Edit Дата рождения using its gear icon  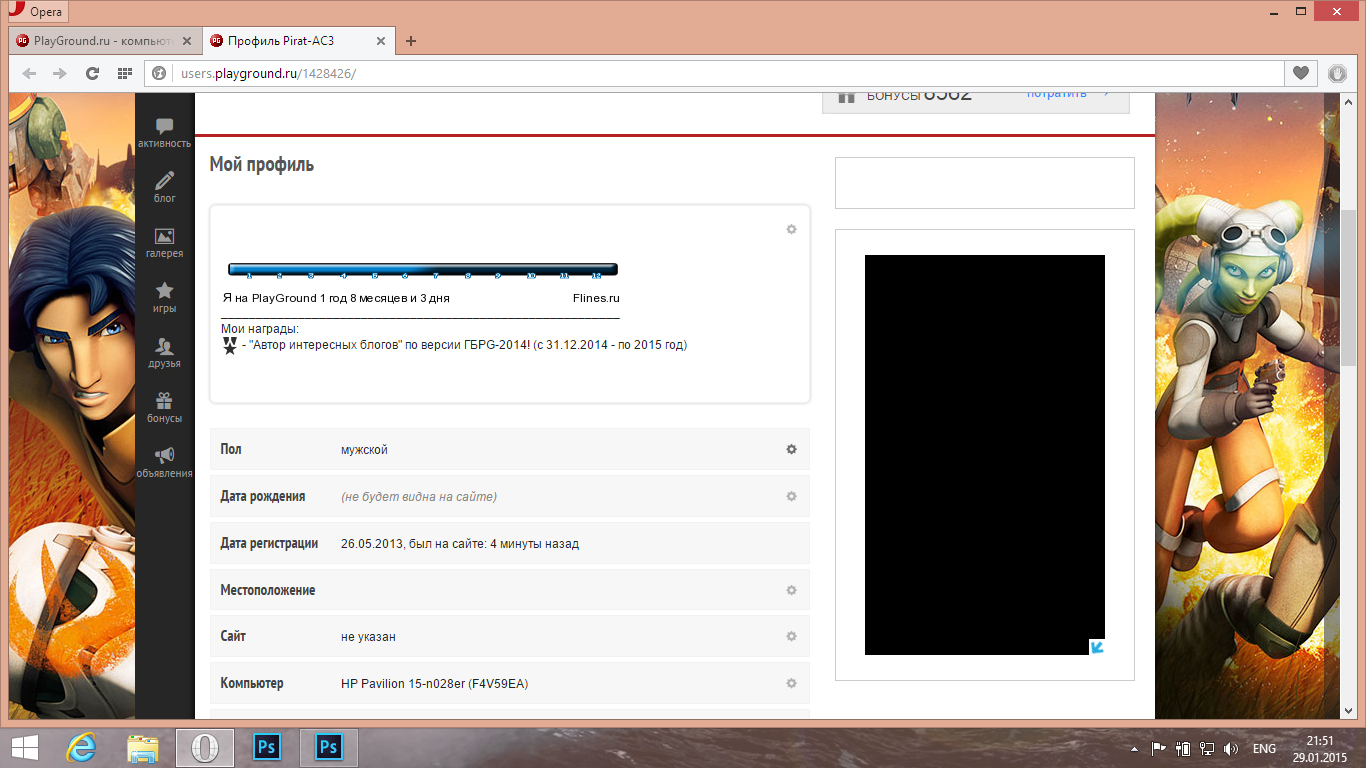coord(791,496)
